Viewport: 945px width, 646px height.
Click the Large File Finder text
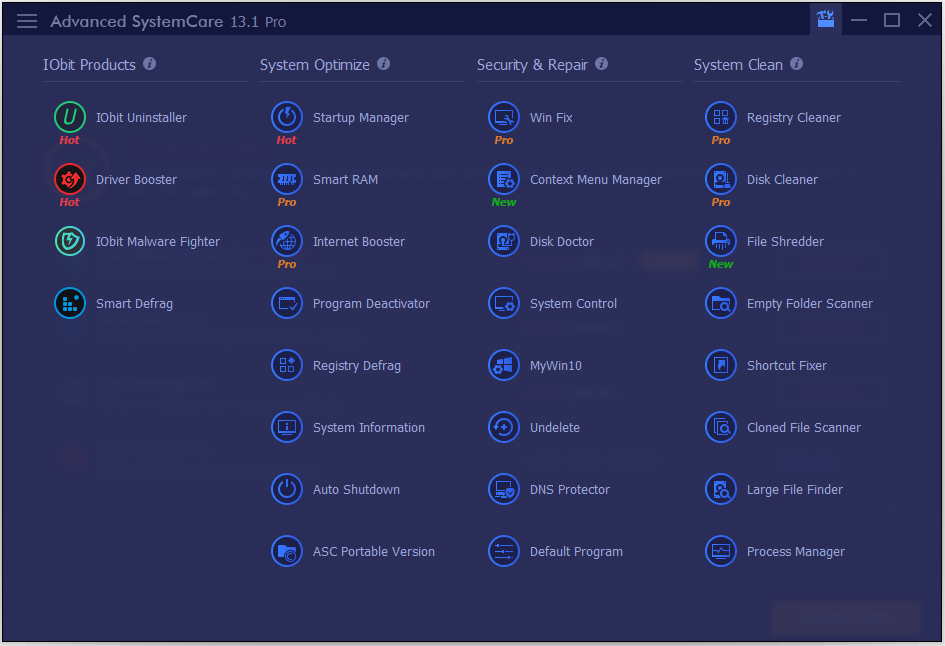pos(794,490)
